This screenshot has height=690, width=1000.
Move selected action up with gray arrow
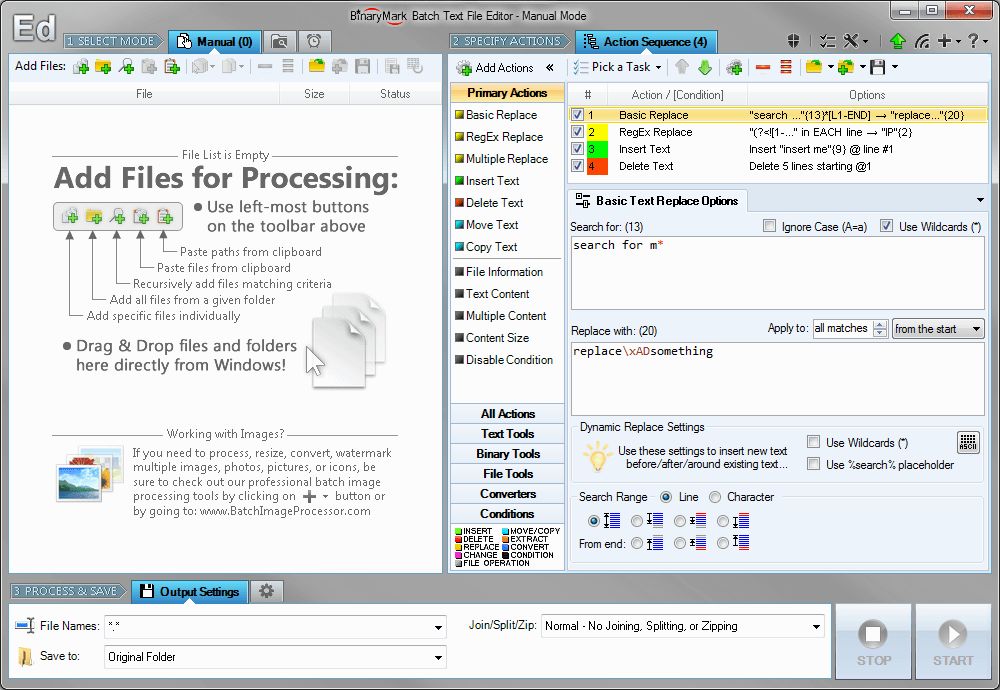[681, 67]
